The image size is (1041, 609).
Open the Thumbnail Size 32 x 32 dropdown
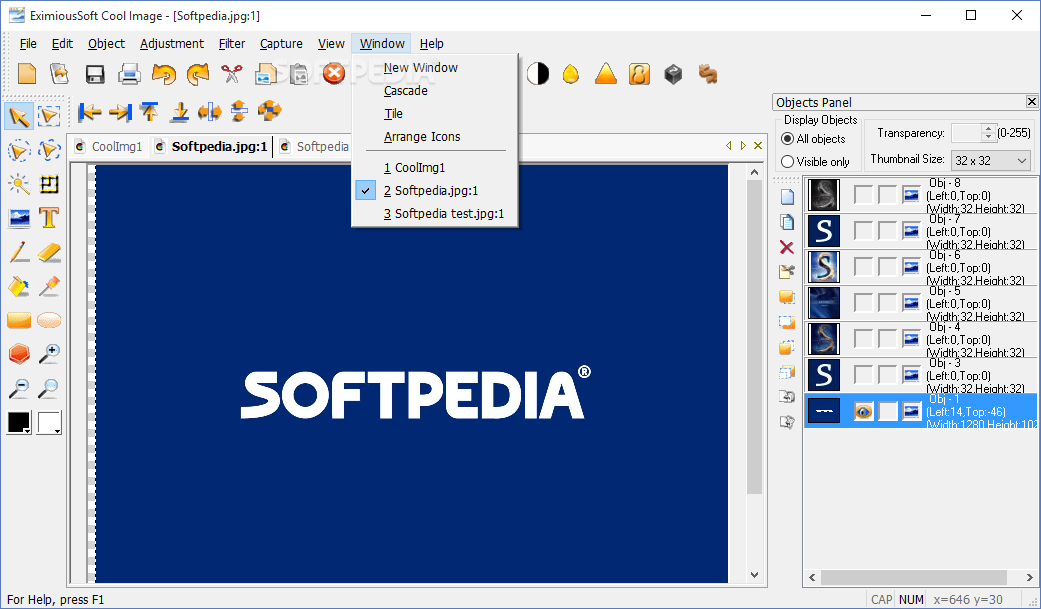tap(991, 160)
